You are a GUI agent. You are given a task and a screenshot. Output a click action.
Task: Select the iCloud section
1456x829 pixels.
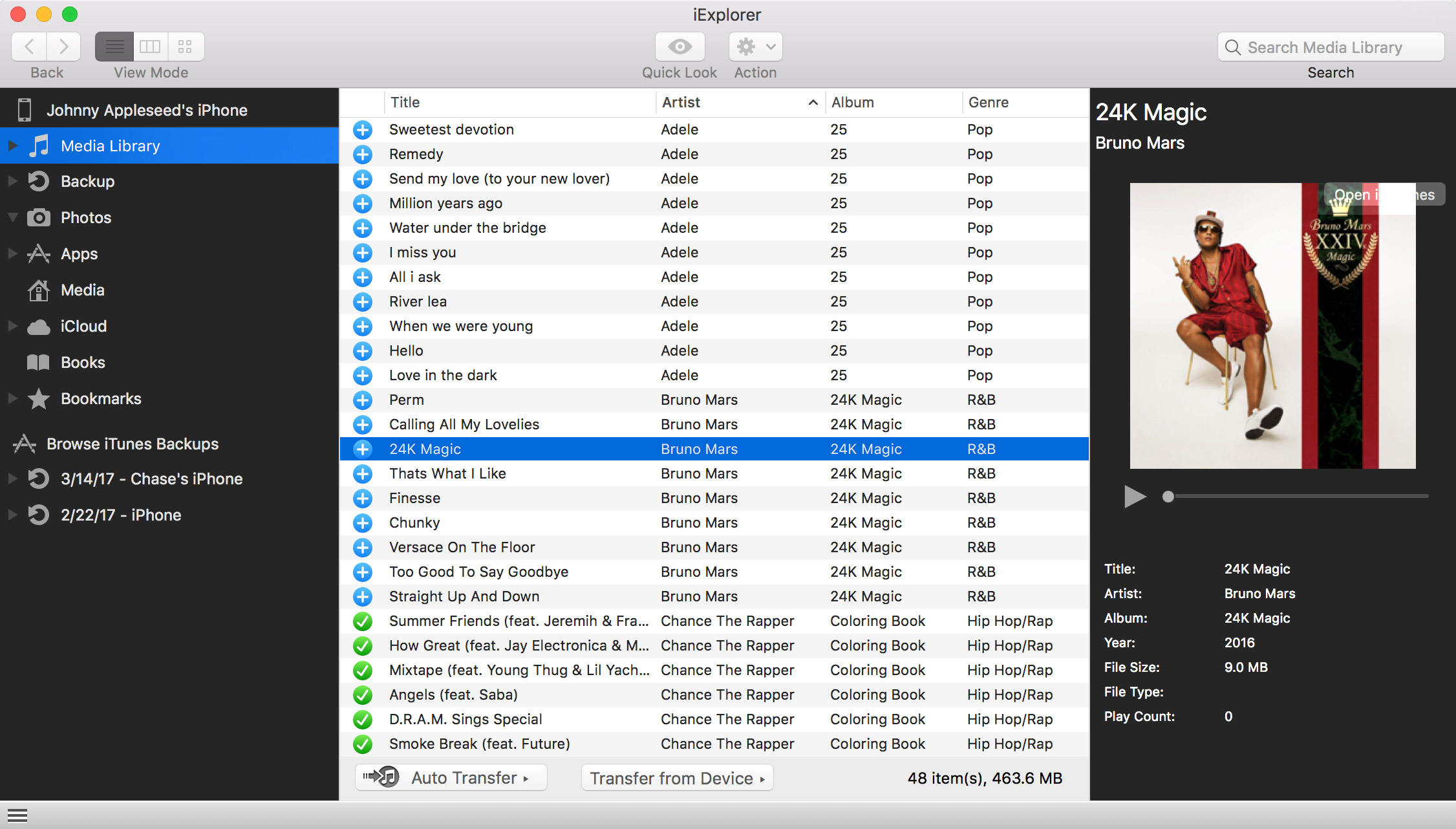point(83,326)
